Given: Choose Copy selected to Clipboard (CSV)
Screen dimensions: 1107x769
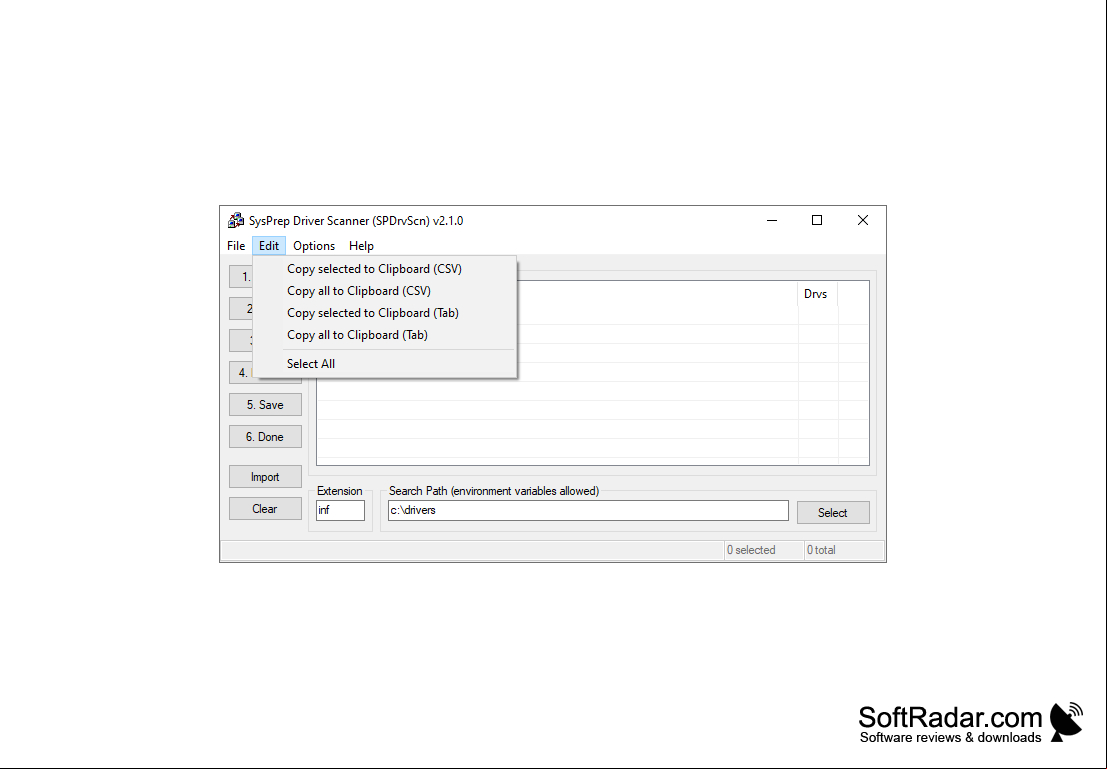Looking at the screenshot, I should coord(385,269).
